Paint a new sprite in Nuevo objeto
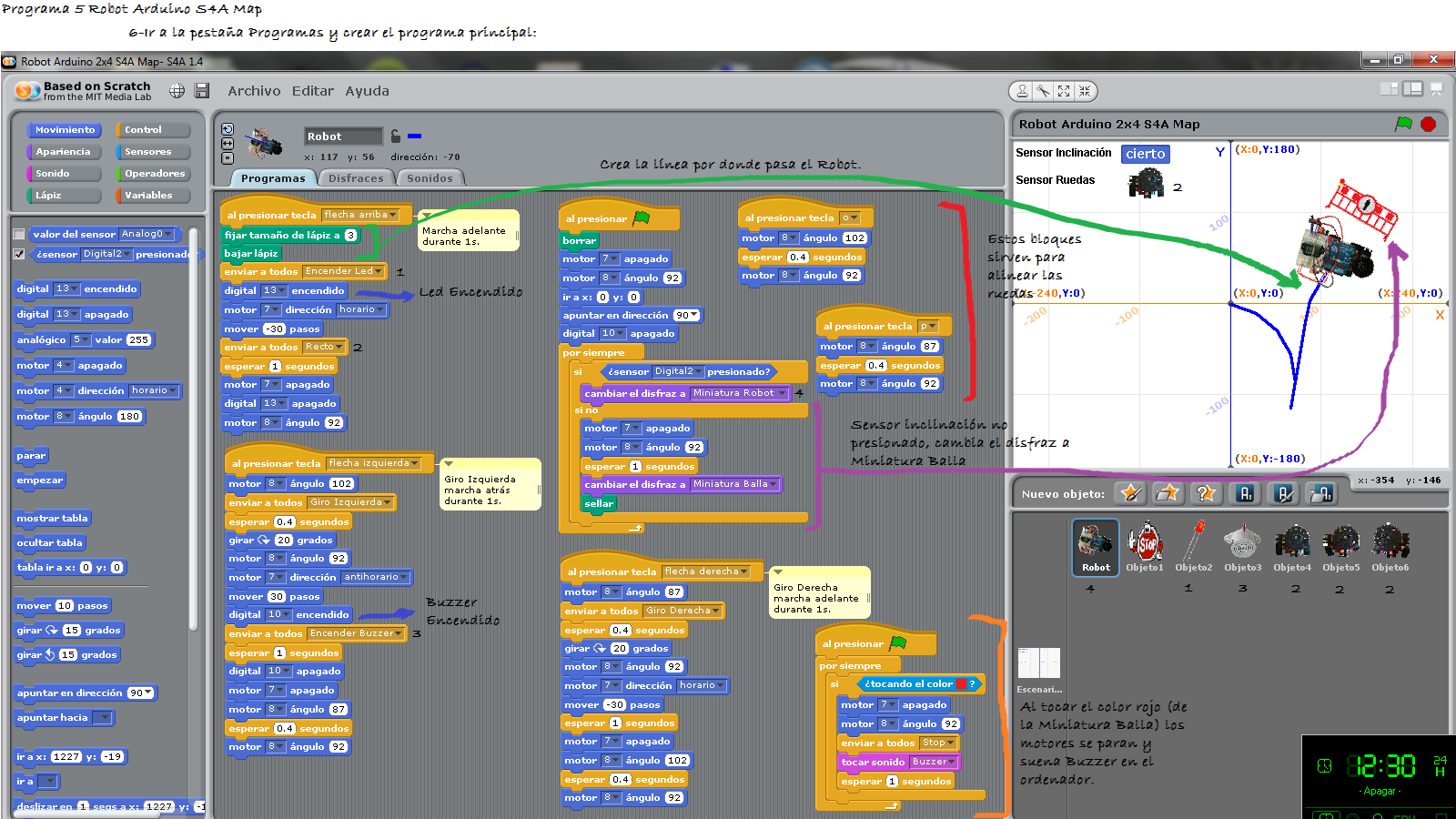Screen dimensions: 1456x819 (x=1131, y=493)
